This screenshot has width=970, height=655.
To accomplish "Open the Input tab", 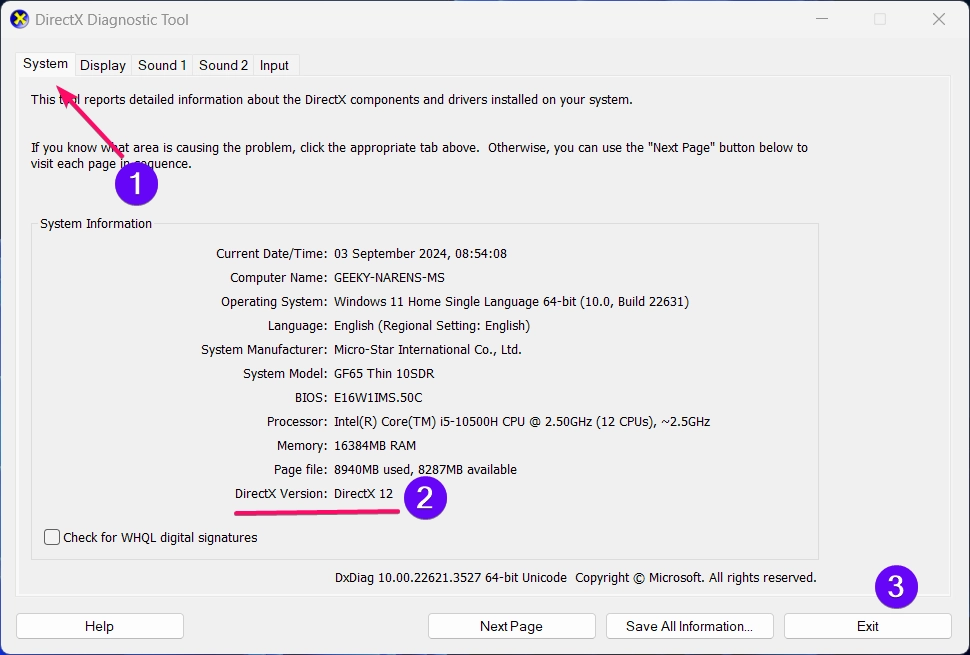I will click(x=274, y=65).
